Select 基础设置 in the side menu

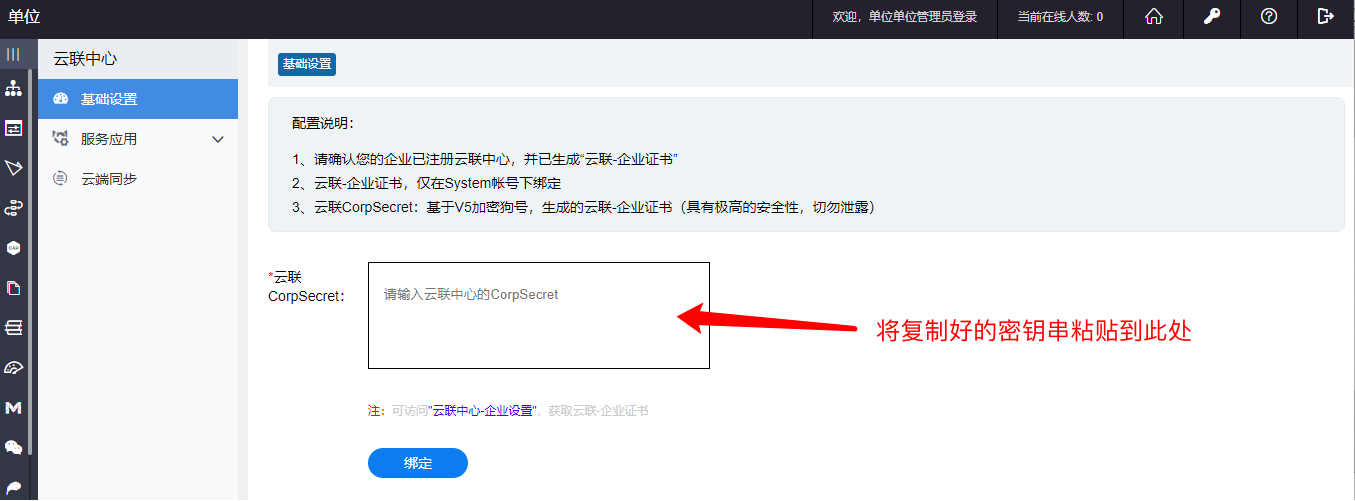[x=138, y=99]
